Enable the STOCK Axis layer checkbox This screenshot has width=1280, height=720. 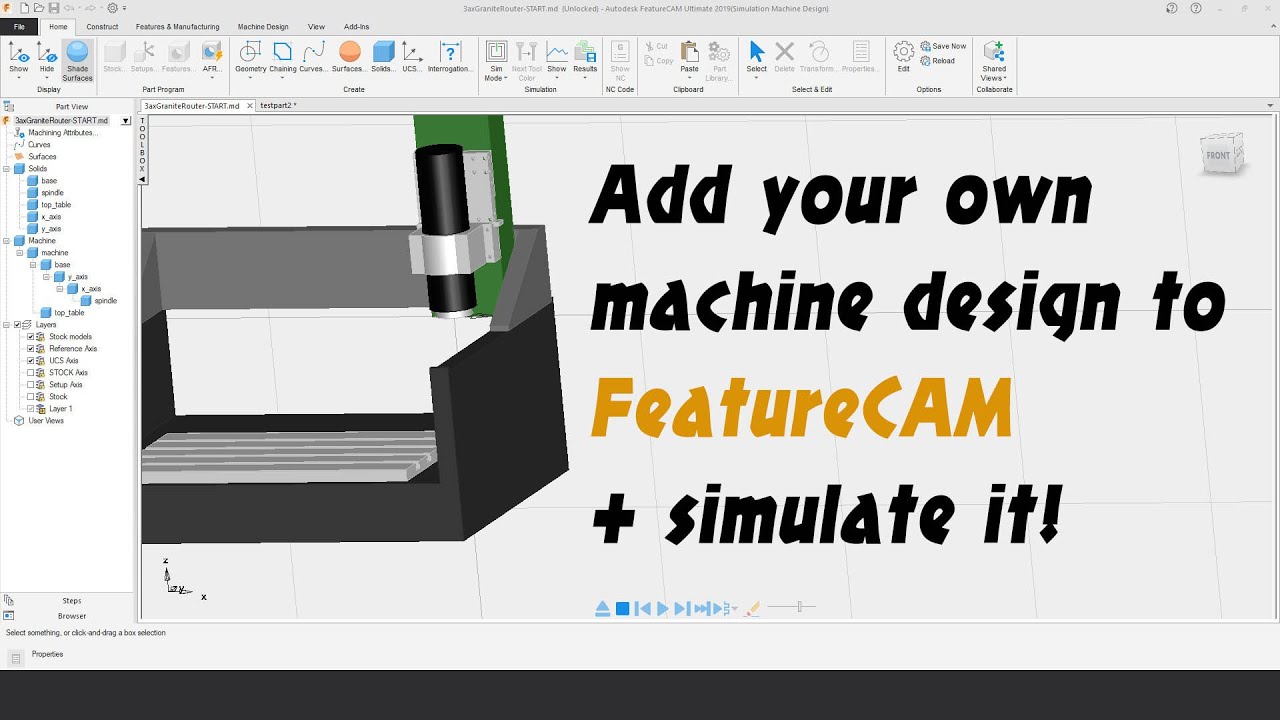pos(30,373)
